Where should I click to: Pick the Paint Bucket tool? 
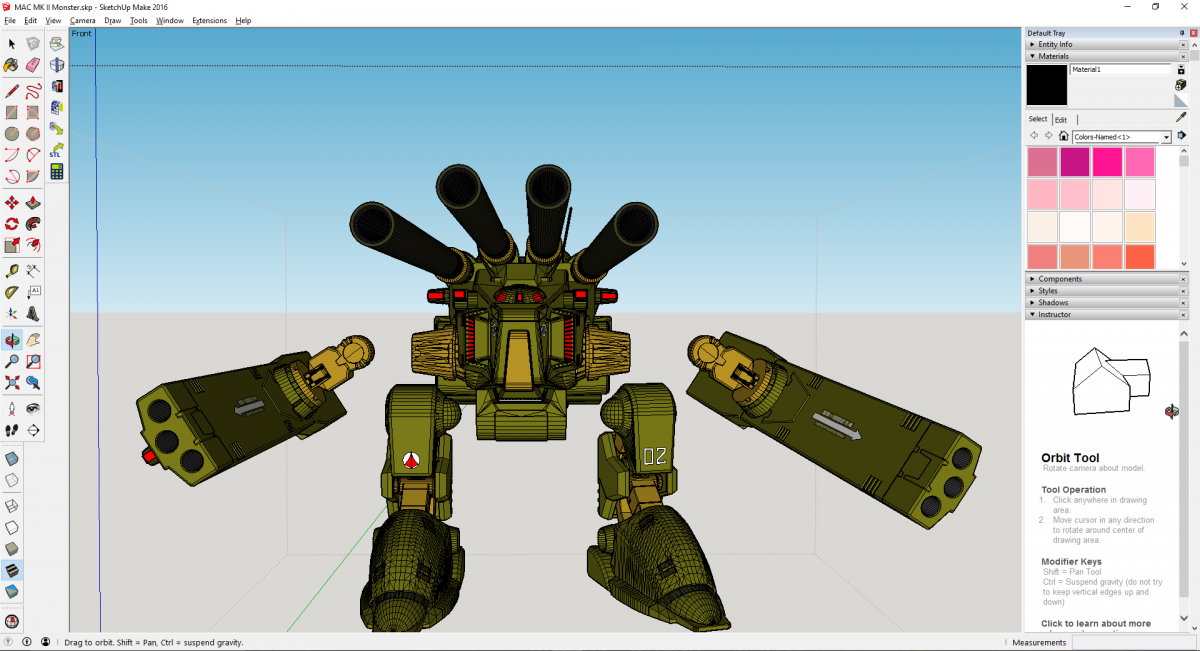[12, 65]
